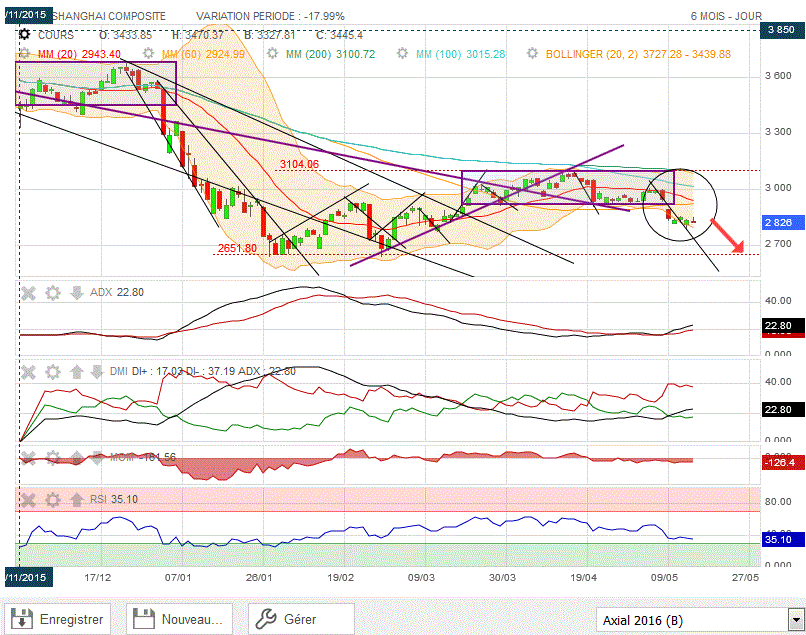Open settings gear next to COURS
The height and width of the screenshot is (635, 806).
pyautogui.click(x=24, y=35)
